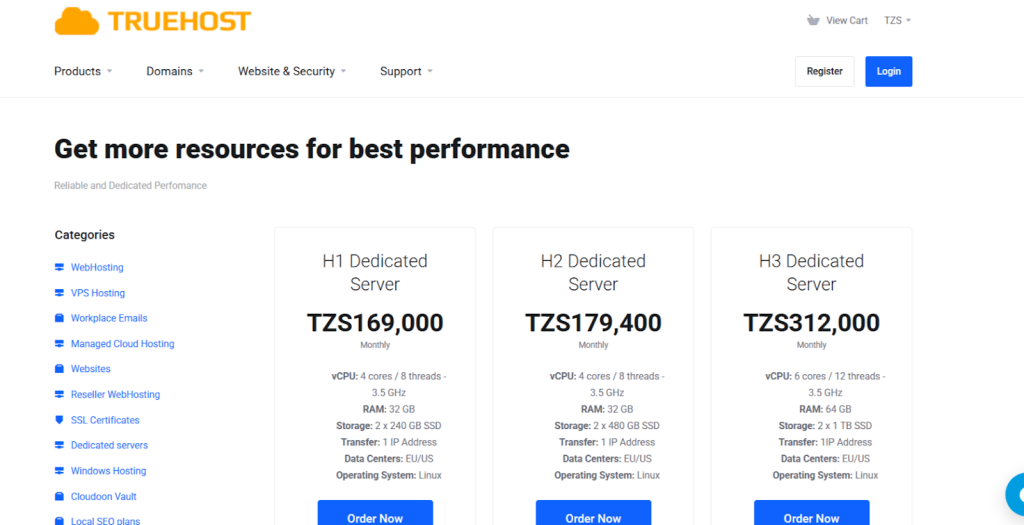The height and width of the screenshot is (525, 1024).
Task: Click the TZS179,400 price
Action: [x=593, y=323]
